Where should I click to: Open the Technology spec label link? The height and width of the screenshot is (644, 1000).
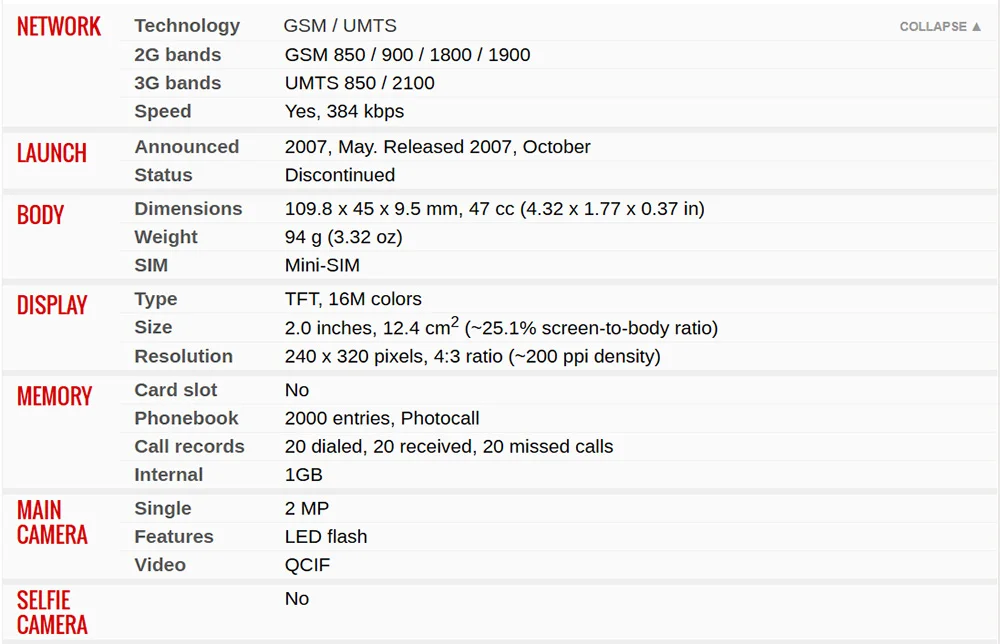pyautogui.click(x=187, y=26)
